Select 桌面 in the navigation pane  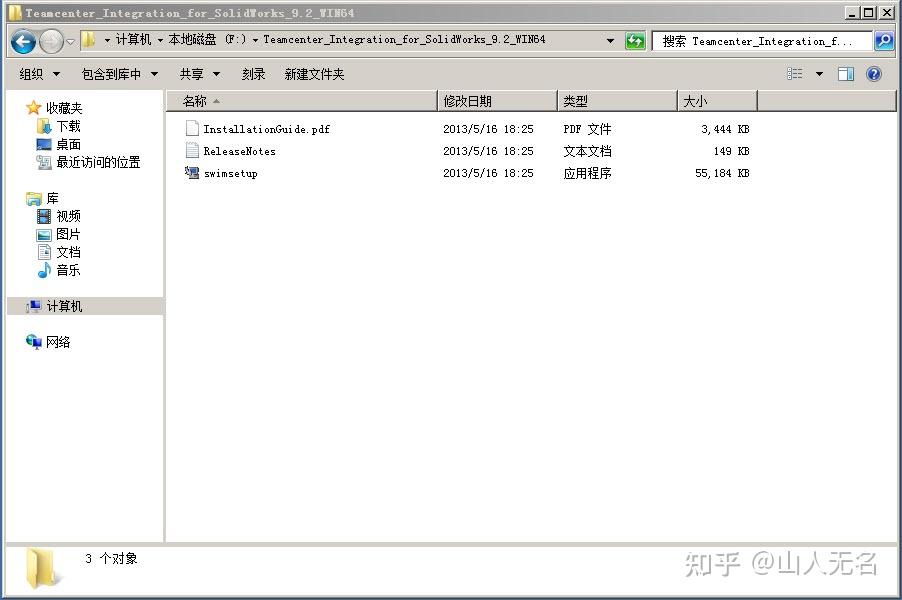pyautogui.click(x=68, y=144)
